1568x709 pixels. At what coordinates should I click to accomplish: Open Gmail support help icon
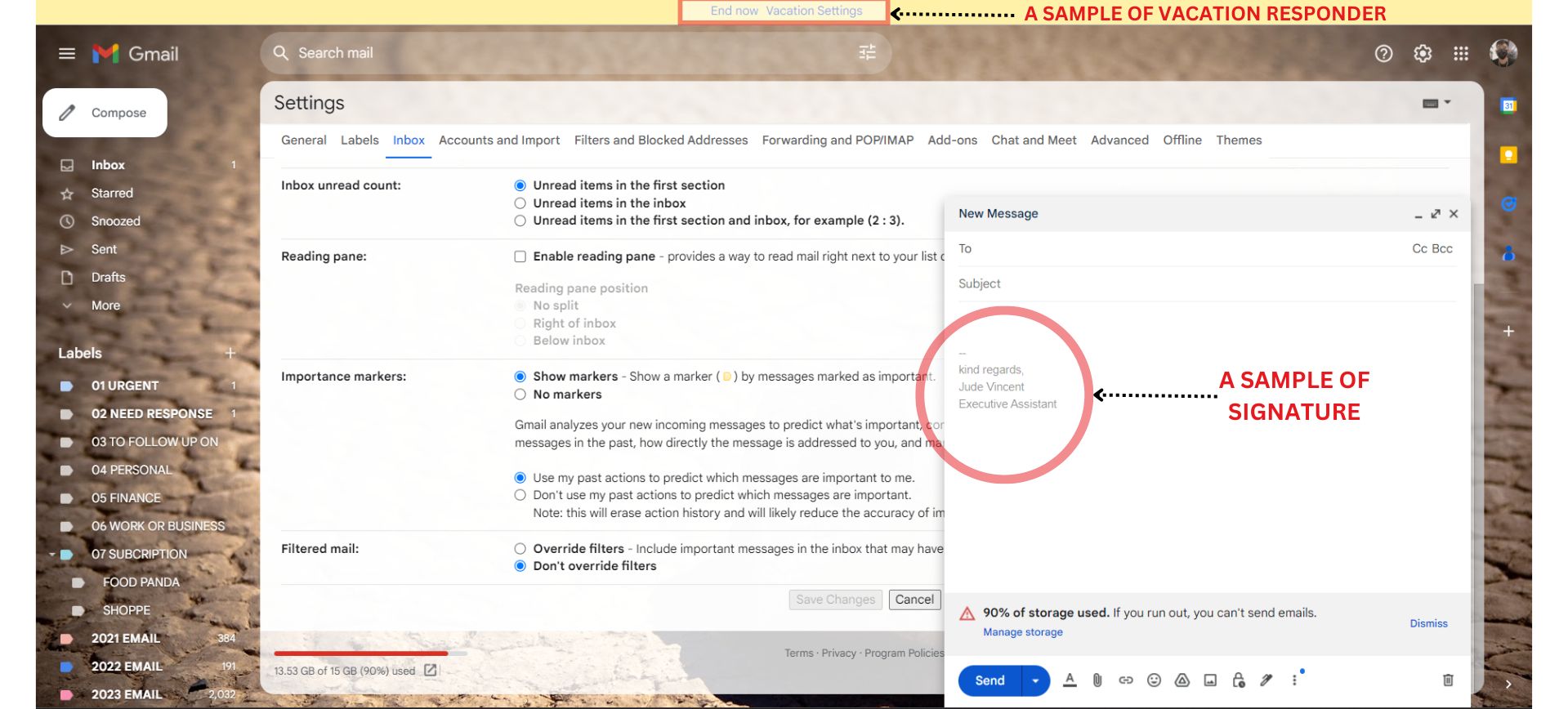click(x=1383, y=54)
